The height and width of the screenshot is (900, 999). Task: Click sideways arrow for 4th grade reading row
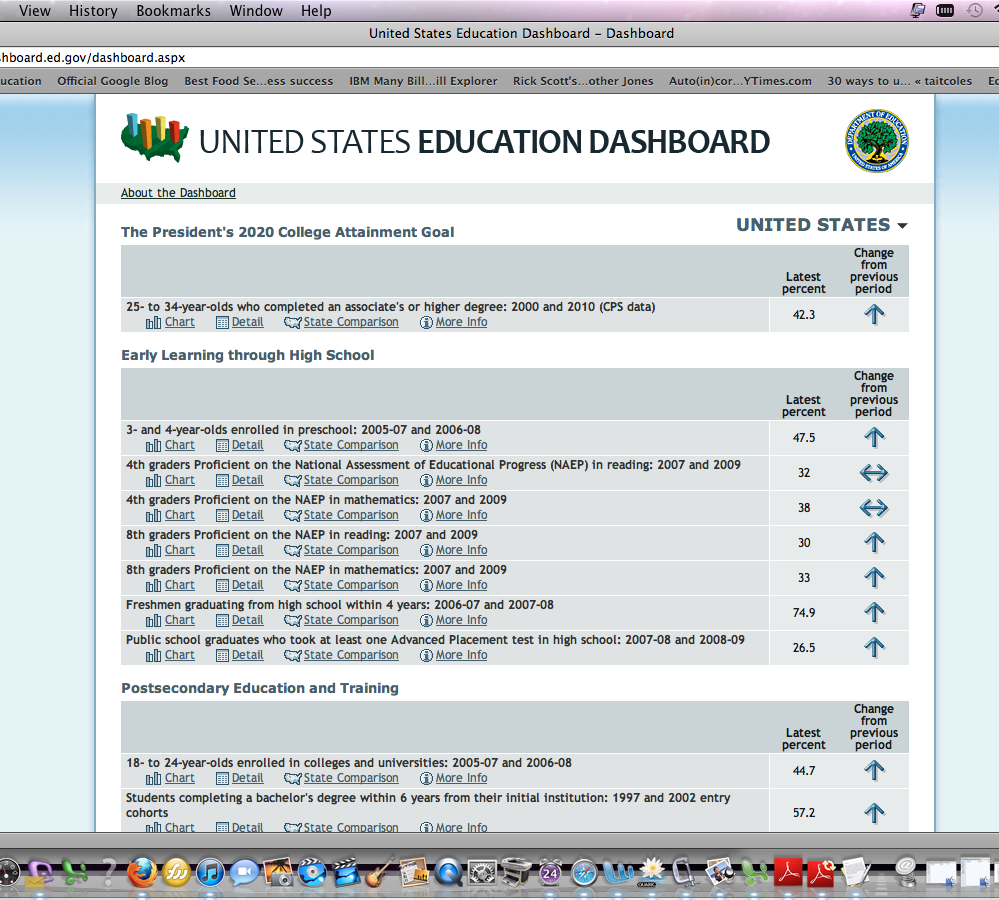pyautogui.click(x=874, y=473)
